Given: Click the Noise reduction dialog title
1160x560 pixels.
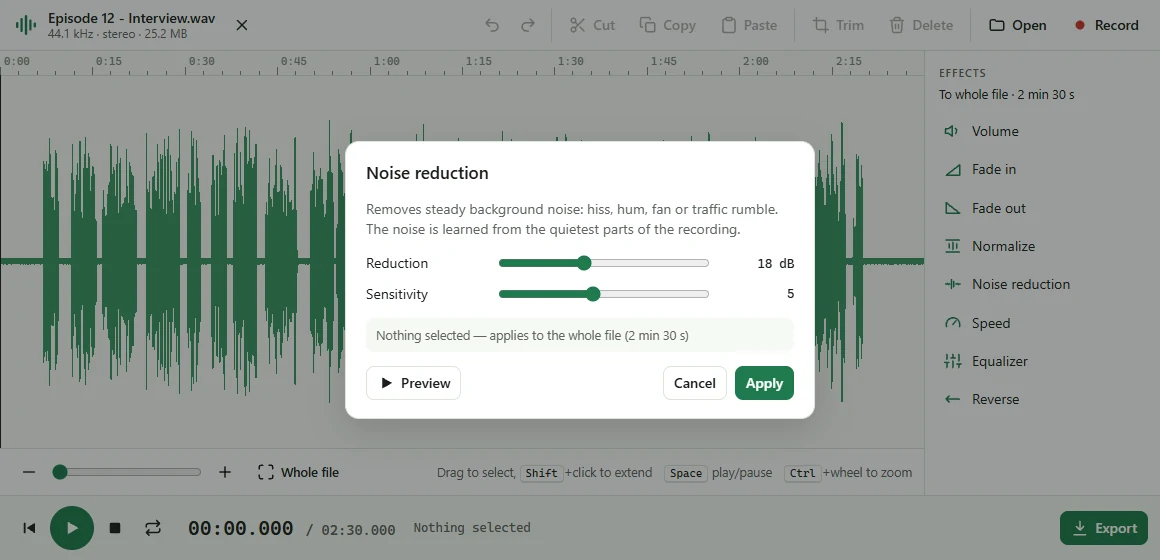Looking at the screenshot, I should (428, 173).
